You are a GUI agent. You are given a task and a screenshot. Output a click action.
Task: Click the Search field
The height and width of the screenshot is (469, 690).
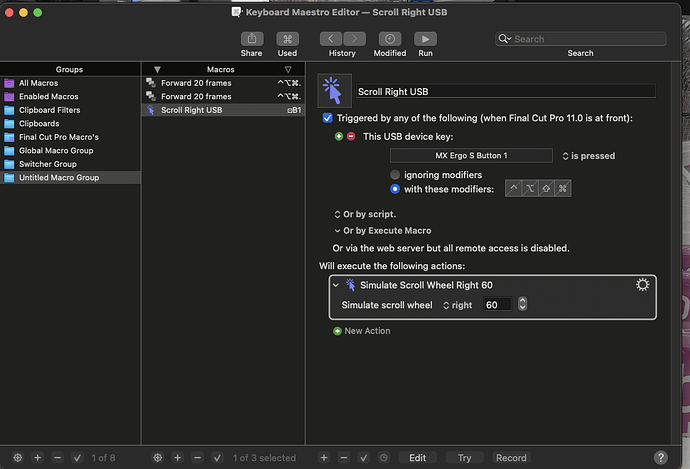pyautogui.click(x=580, y=39)
